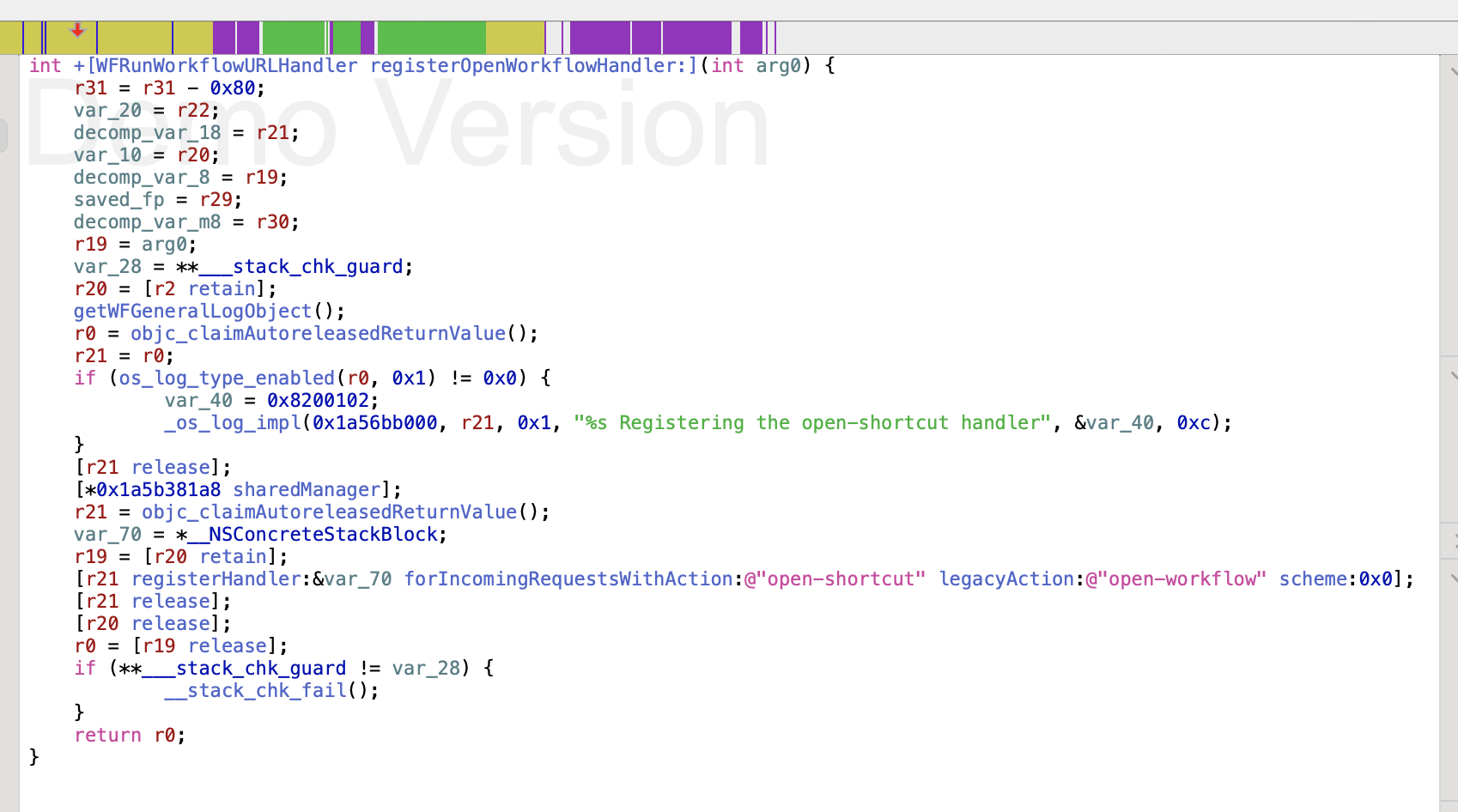The image size is (1458, 812).
Task: Click the red arrow position marker in navigation bar
Action: coord(77,31)
